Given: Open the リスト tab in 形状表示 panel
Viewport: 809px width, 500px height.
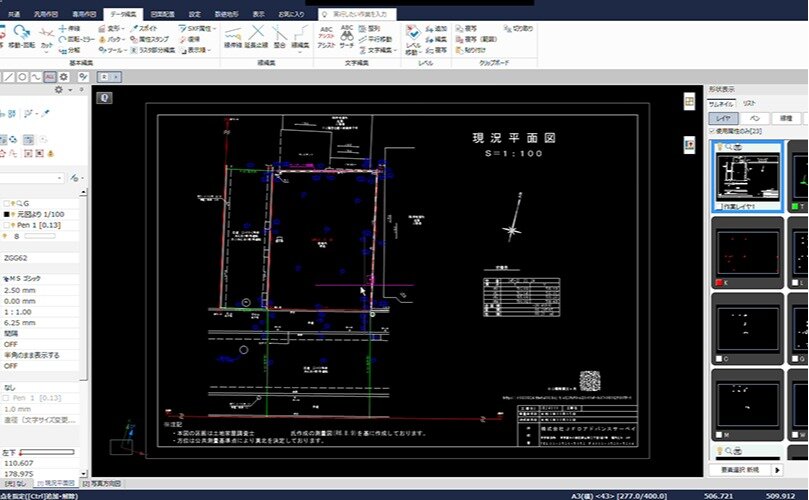Looking at the screenshot, I should (749, 103).
